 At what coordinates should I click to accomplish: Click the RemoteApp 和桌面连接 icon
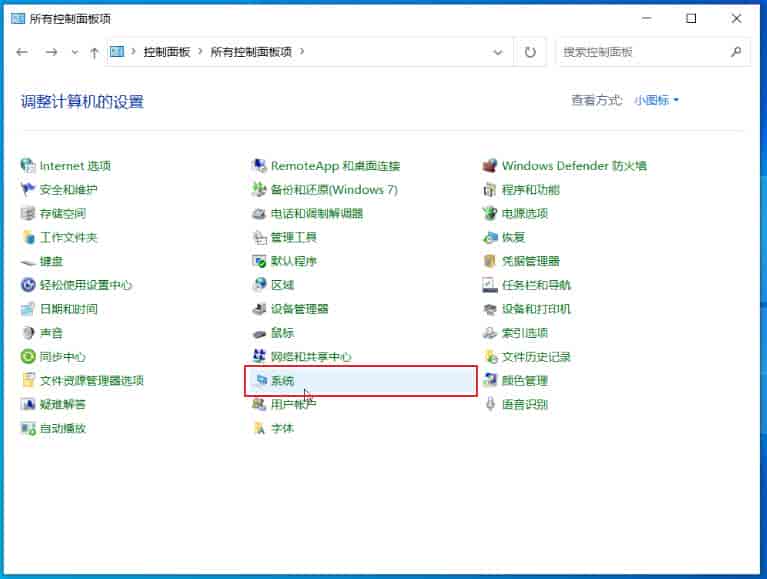point(259,165)
